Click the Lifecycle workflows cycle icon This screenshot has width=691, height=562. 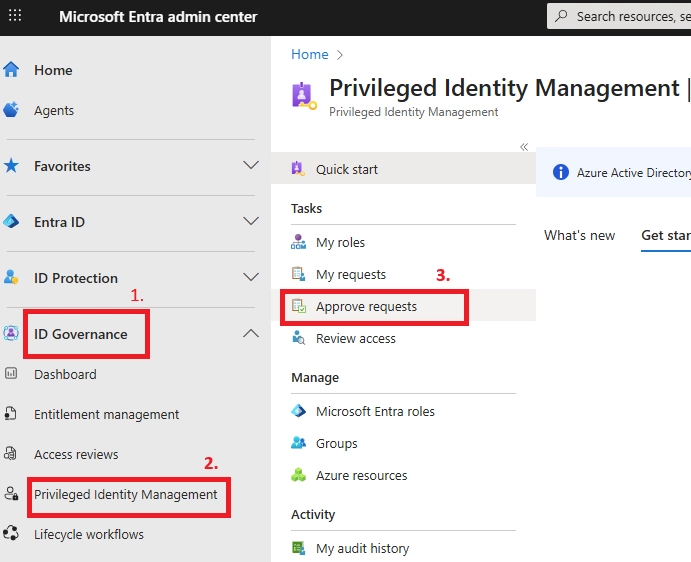11,533
